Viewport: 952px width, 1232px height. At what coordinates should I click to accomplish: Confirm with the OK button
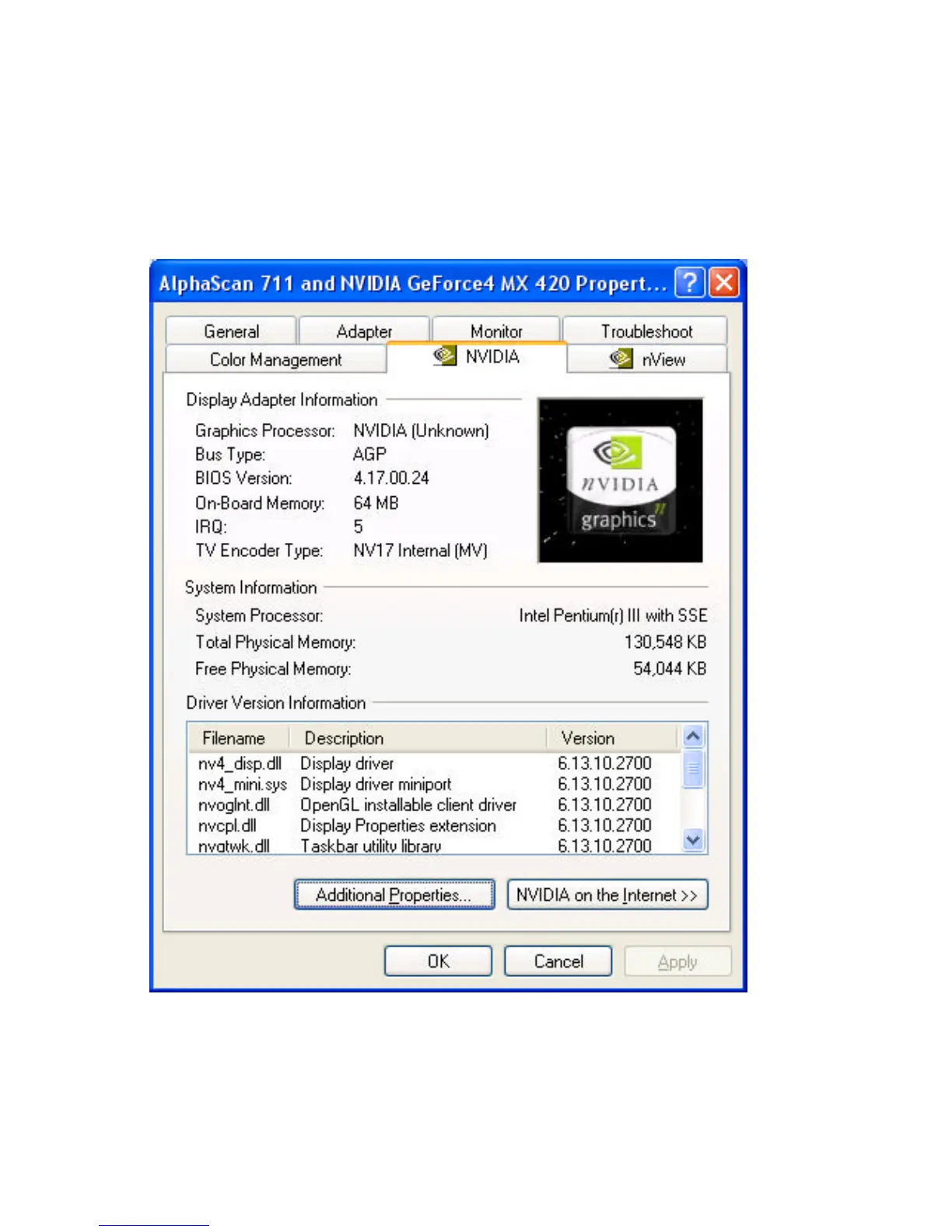click(438, 961)
